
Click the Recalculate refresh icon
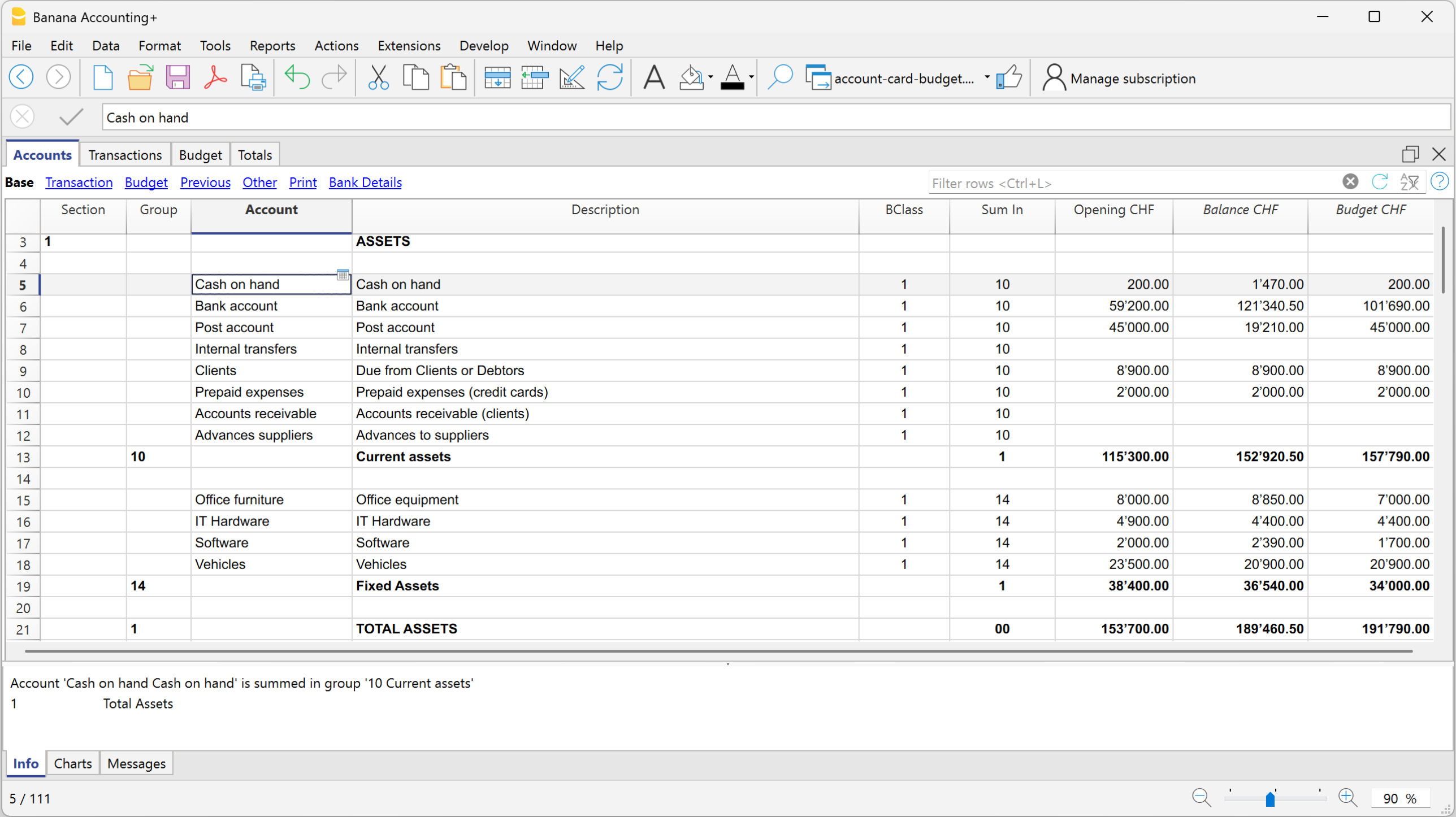(x=610, y=77)
